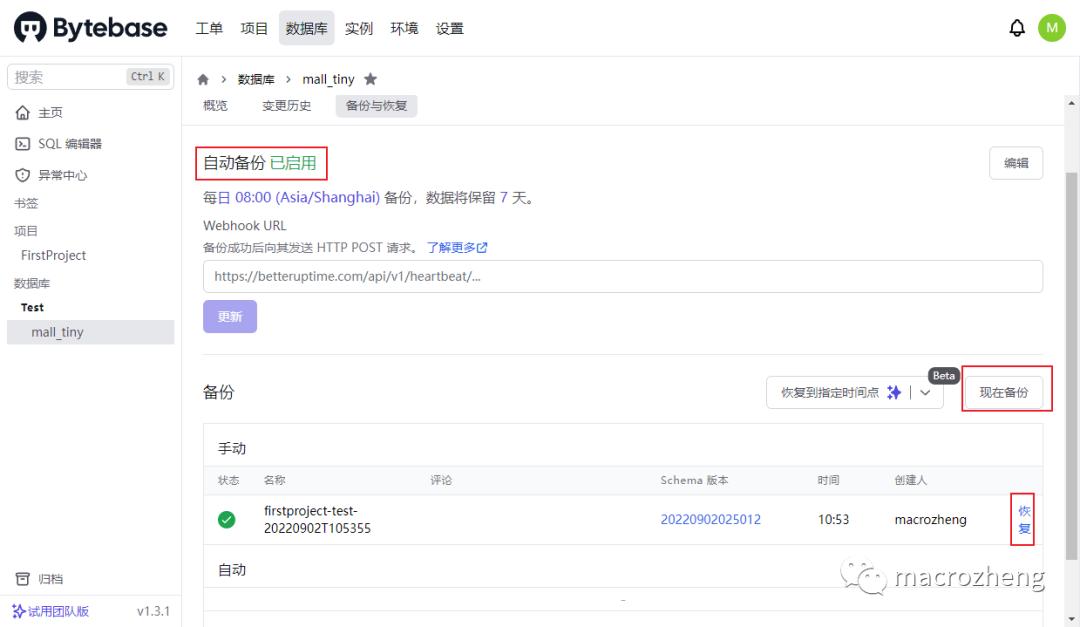This screenshot has height=627, width=1080.
Task: Click the sparkle icon on 恢复到指定时间点
Action: [893, 392]
